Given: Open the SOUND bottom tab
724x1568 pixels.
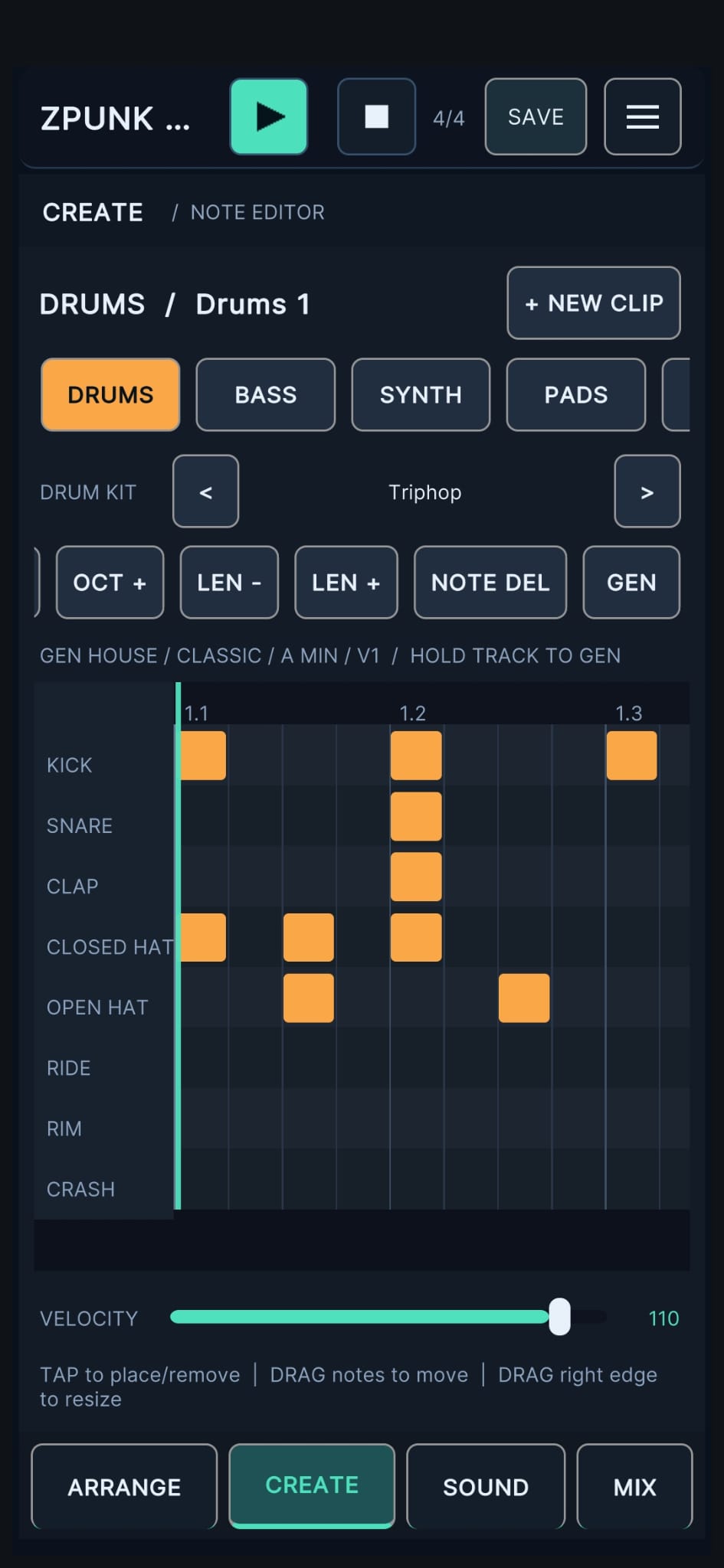Looking at the screenshot, I should 486,1486.
